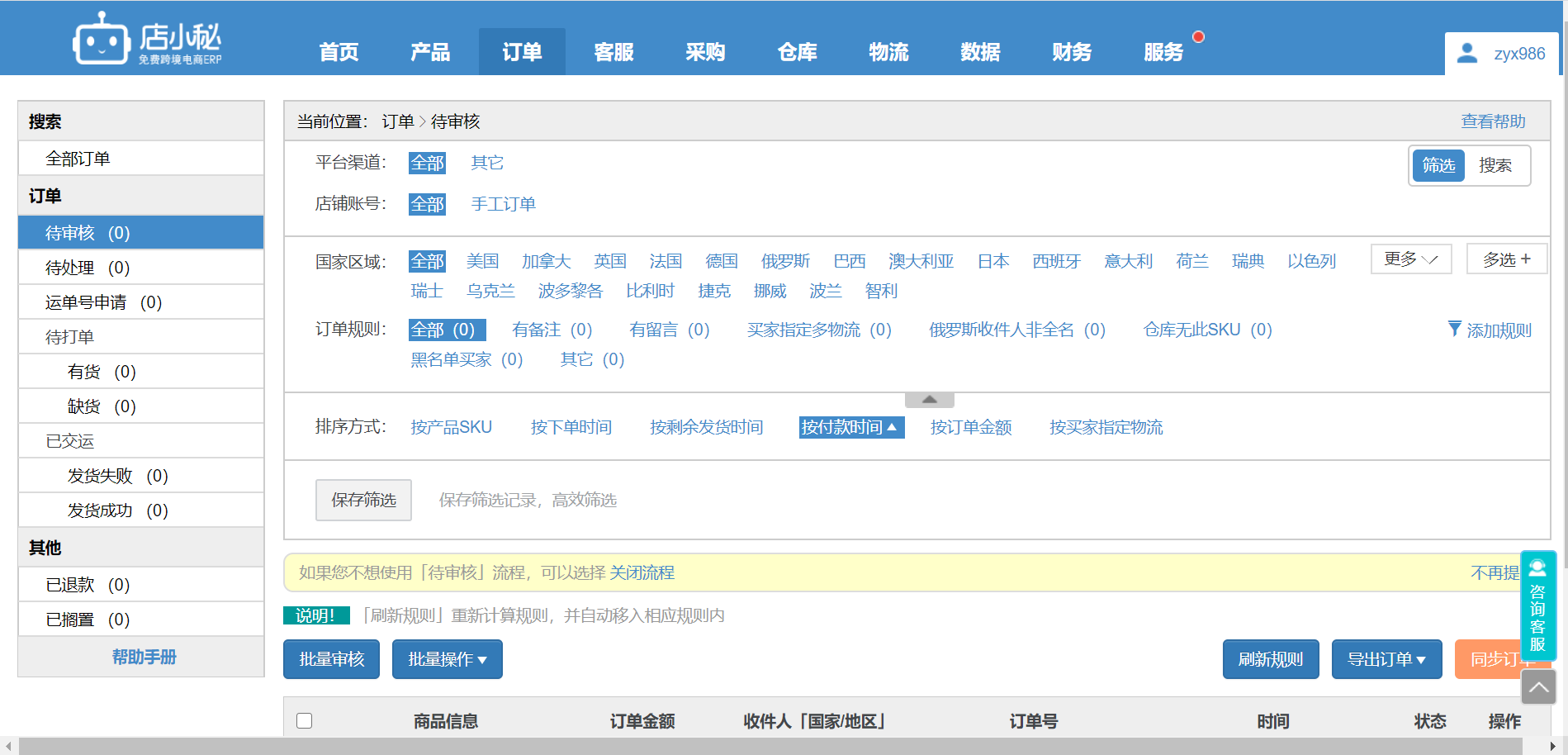
Task: Open 已退款 (0) list
Action: click(141, 584)
